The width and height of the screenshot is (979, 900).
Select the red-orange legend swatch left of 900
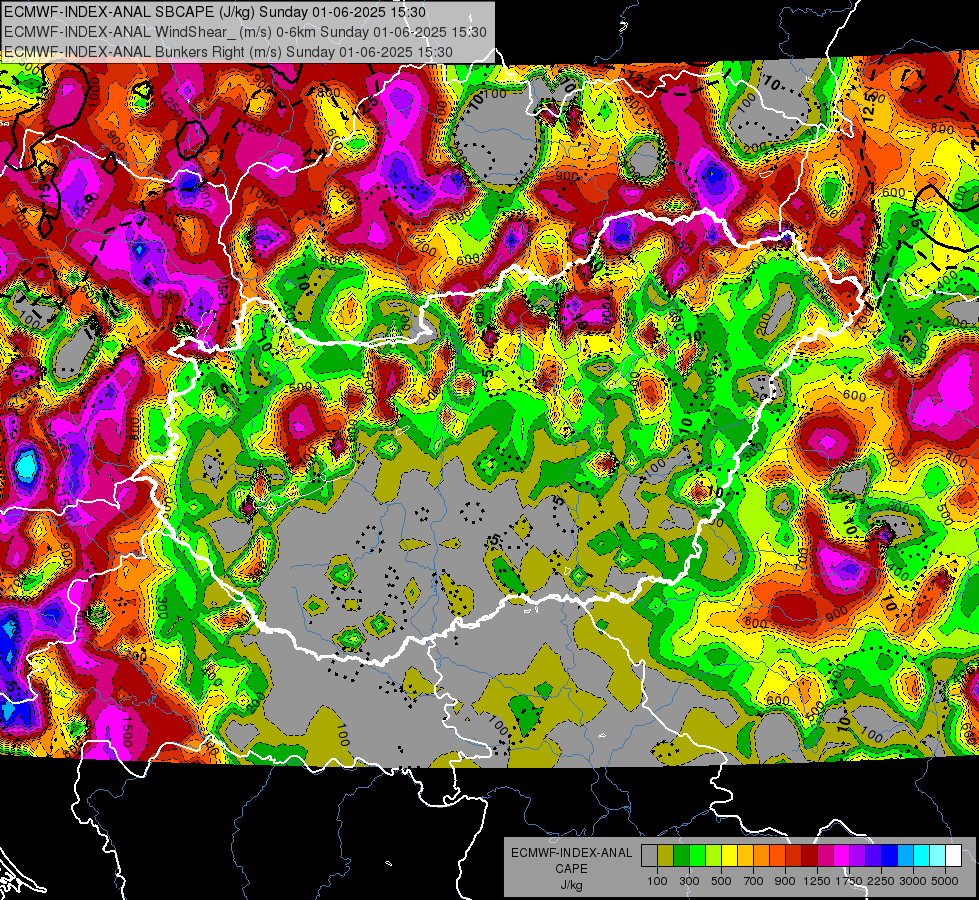point(777,856)
